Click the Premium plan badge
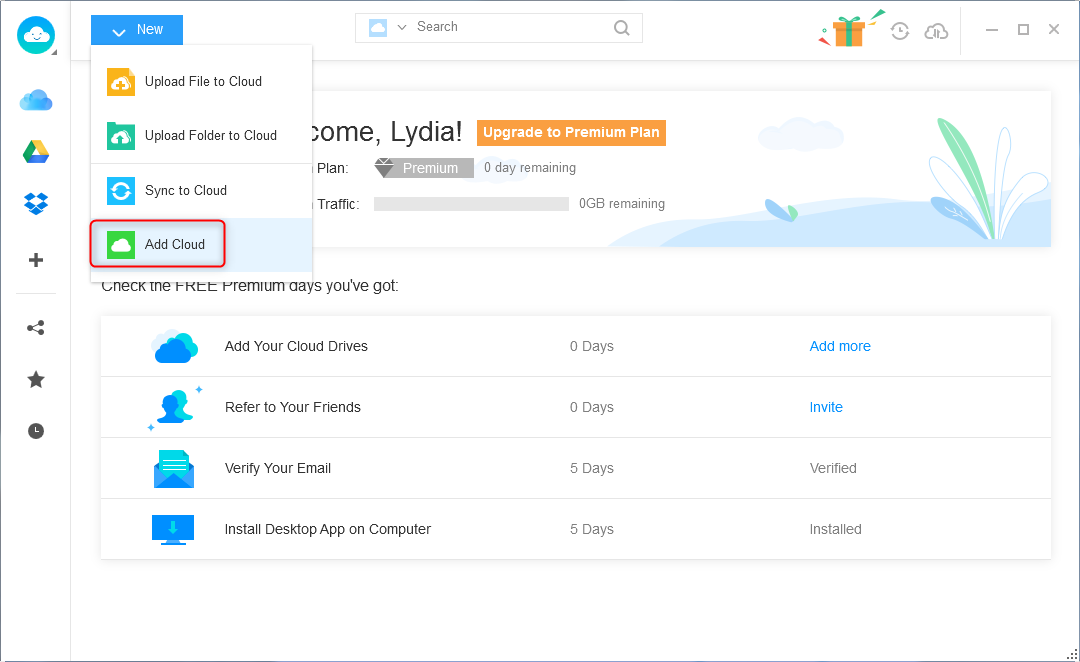The height and width of the screenshot is (662, 1080). coord(424,167)
